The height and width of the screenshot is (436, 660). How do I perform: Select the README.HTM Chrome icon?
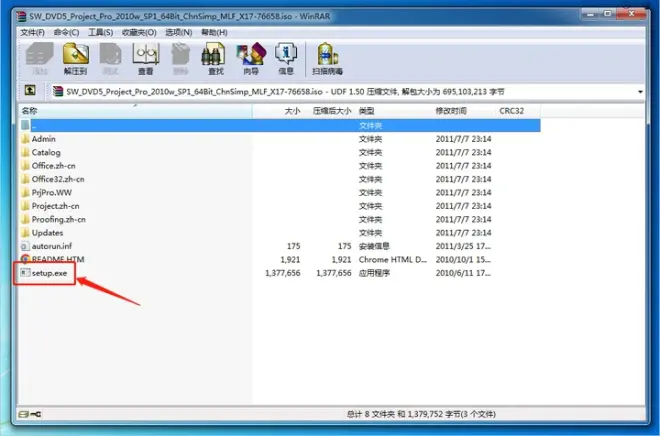(25, 259)
